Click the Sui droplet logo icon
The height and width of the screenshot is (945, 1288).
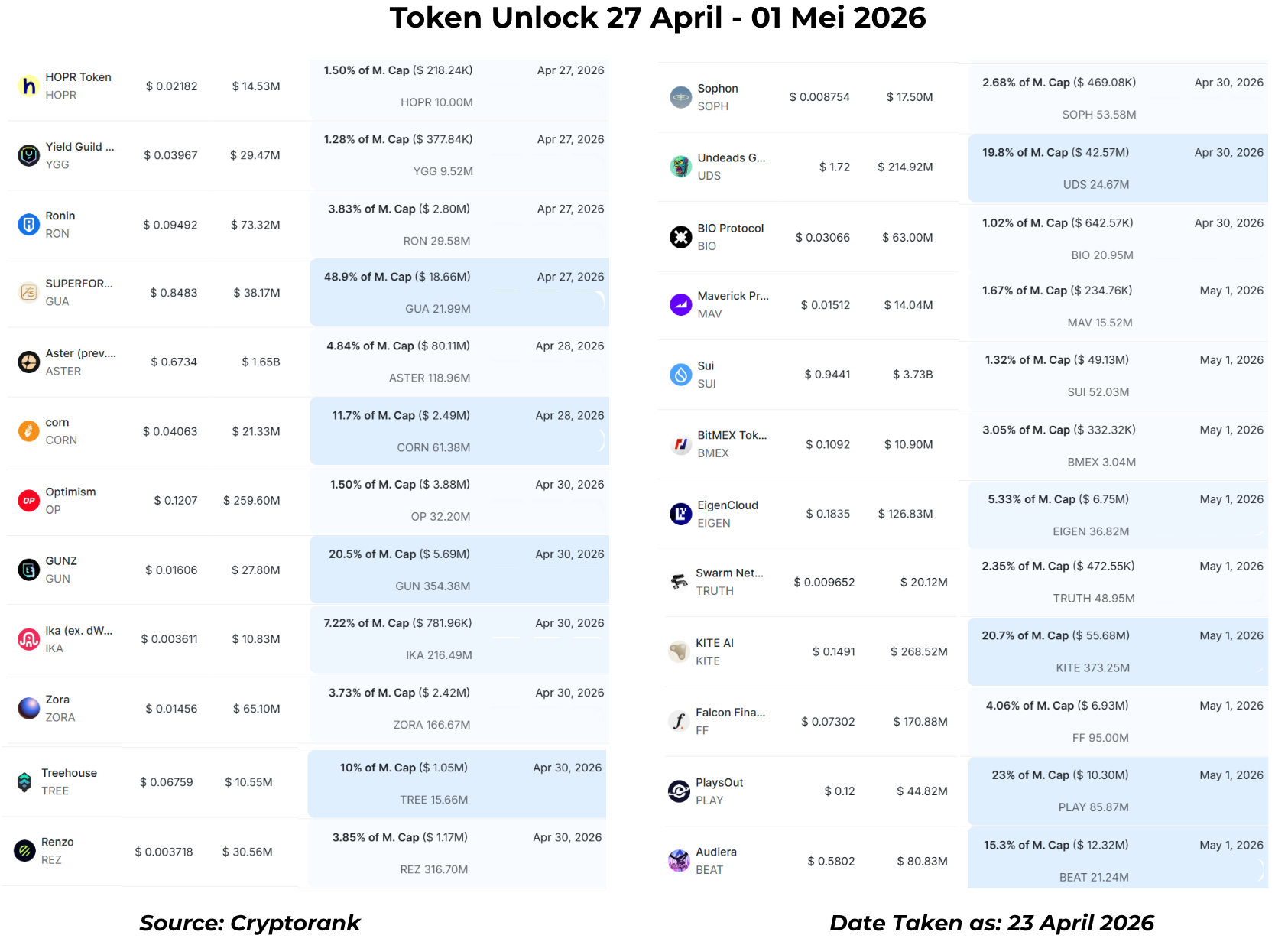[x=680, y=375]
